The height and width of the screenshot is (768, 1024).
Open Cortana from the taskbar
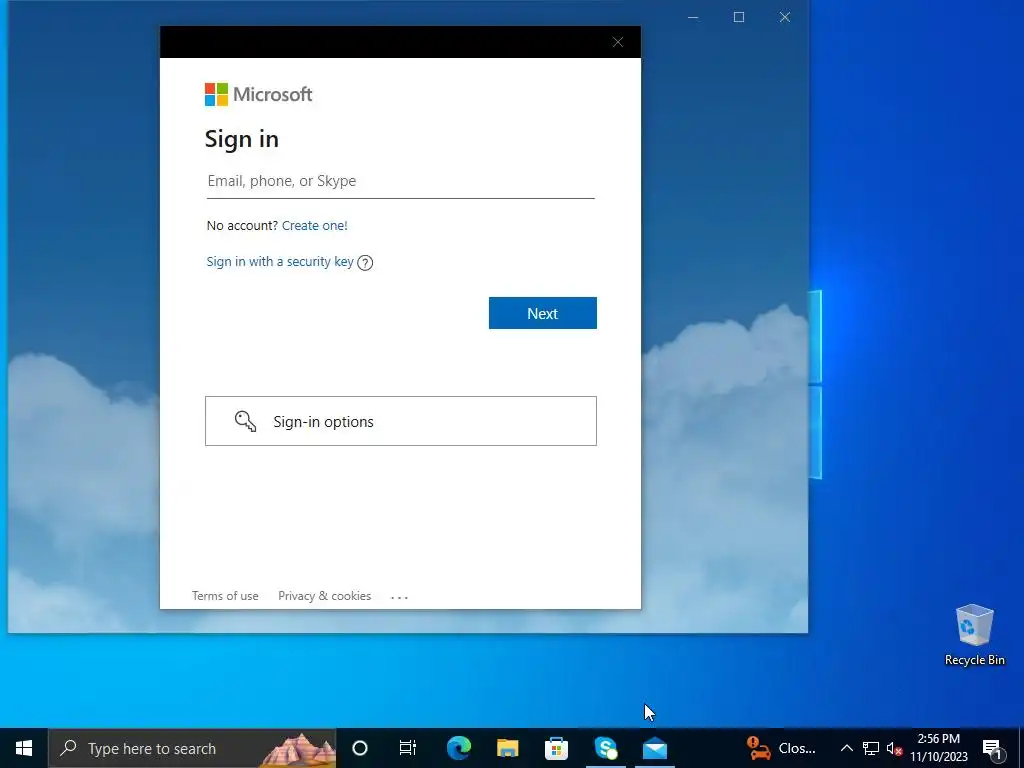coord(360,748)
